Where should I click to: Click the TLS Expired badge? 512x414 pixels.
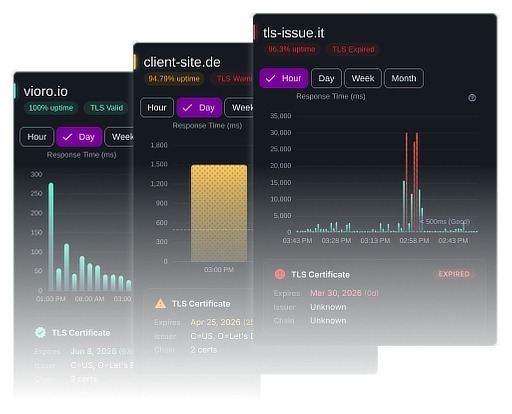coord(353,49)
